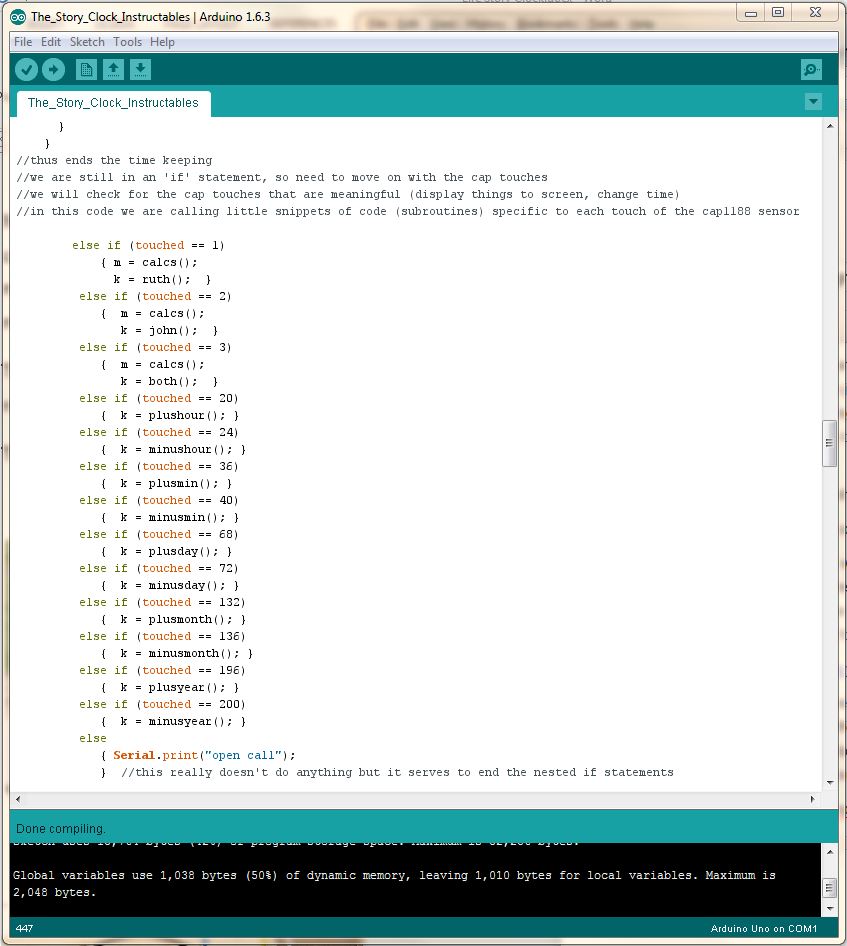
Task: Click the line number 447 in status bar
Action: coord(24,929)
